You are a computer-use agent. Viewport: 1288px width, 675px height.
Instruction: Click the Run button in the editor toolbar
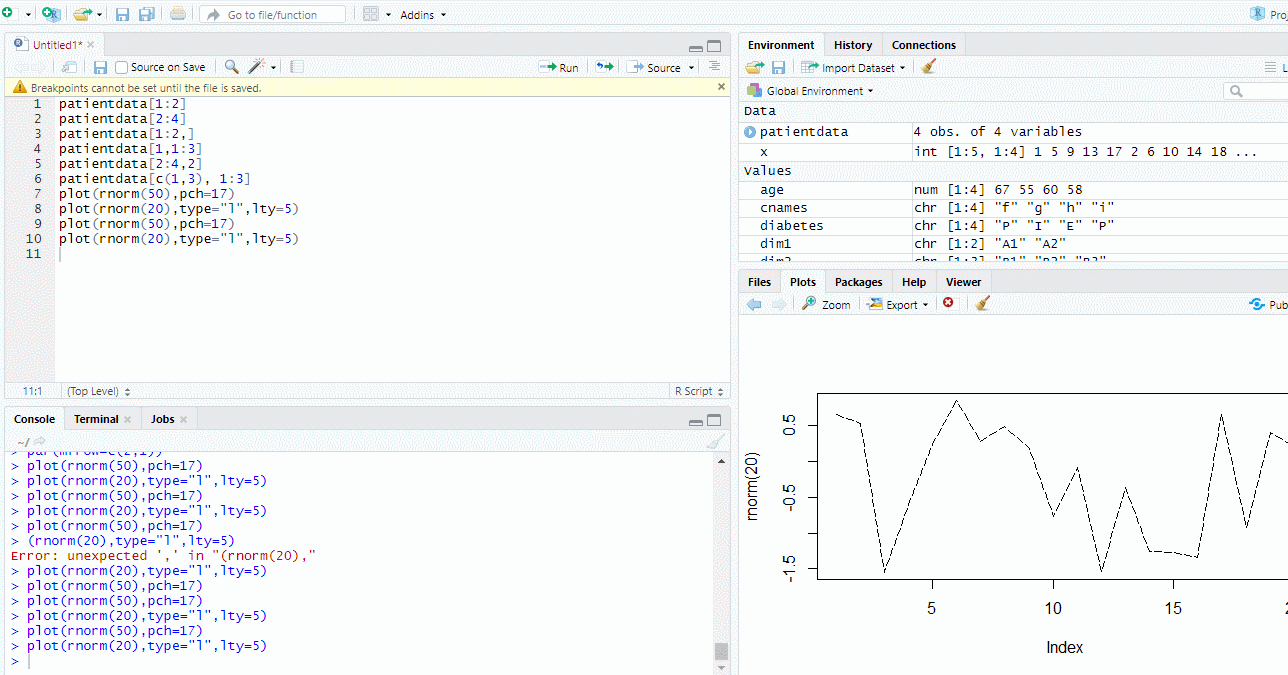point(559,67)
